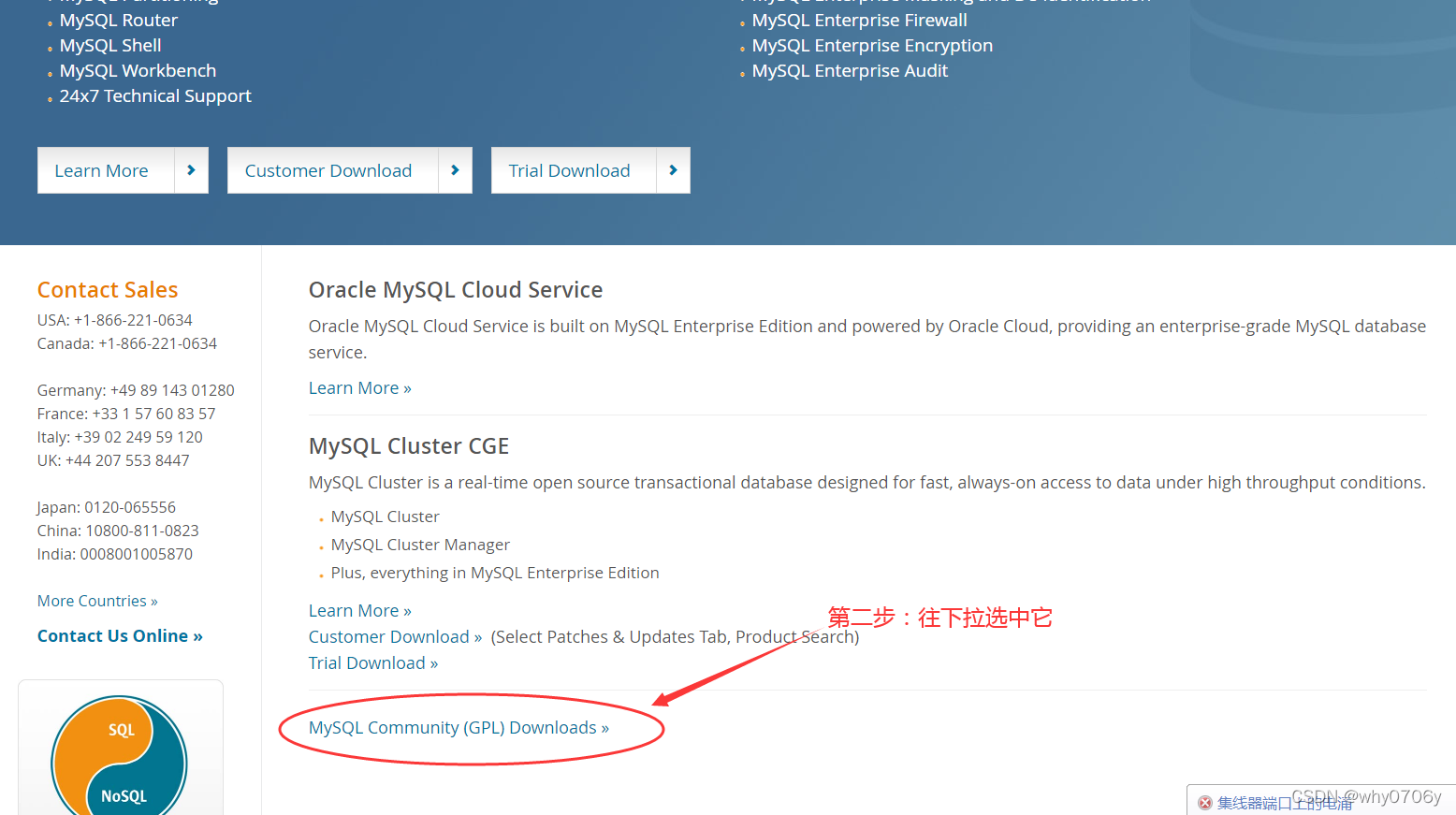
Task: Click 'Plus, everything in MySQL Enterprise Edition' text
Action: (495, 573)
